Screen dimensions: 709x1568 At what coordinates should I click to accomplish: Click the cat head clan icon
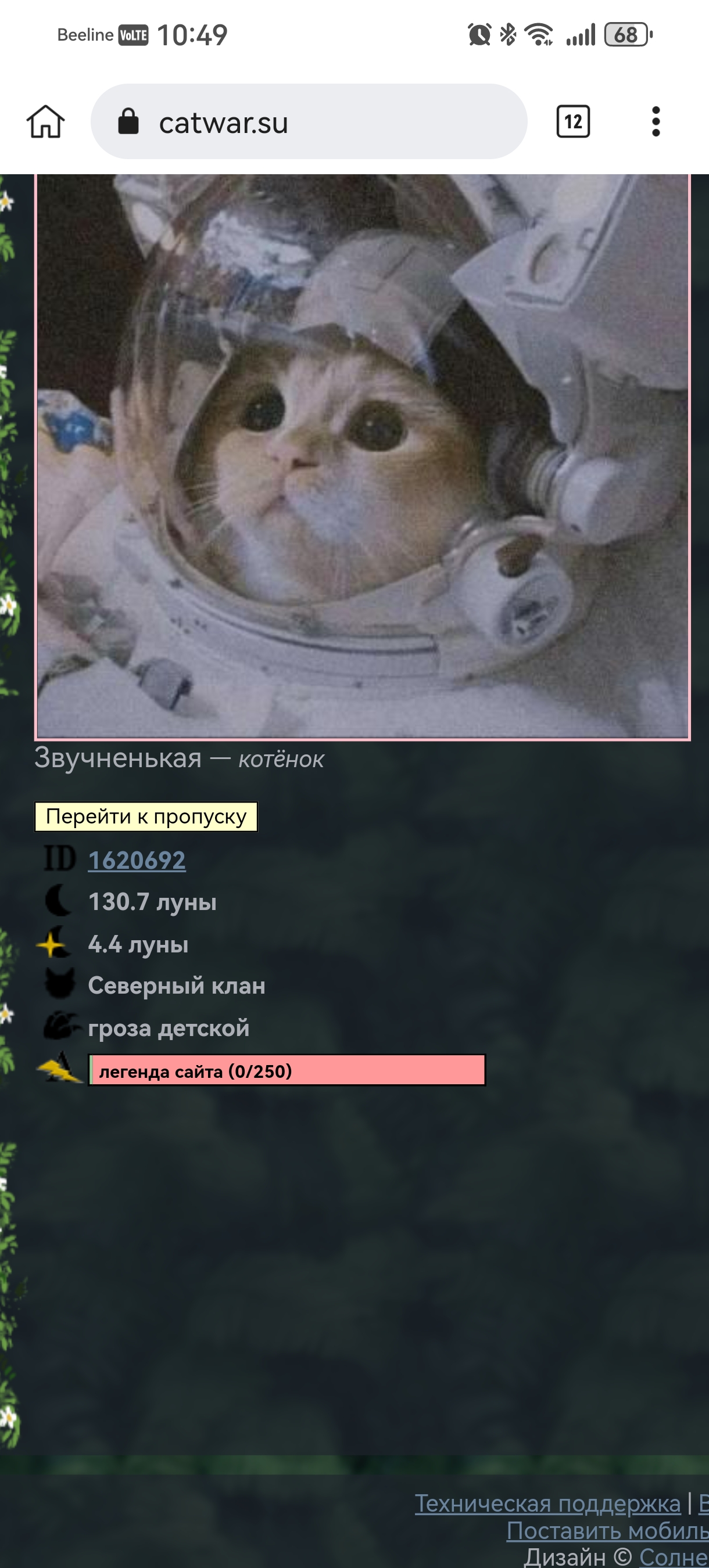[x=60, y=984]
